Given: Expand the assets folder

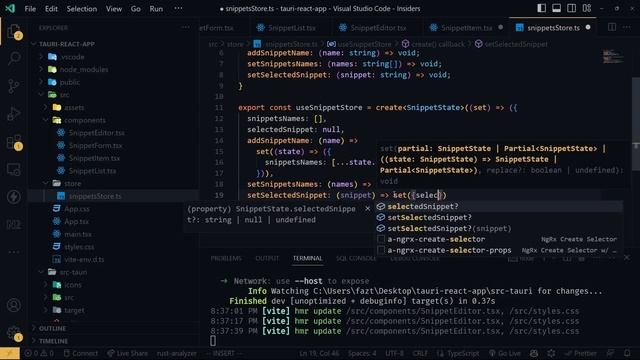Looking at the screenshot, I should point(68,107).
